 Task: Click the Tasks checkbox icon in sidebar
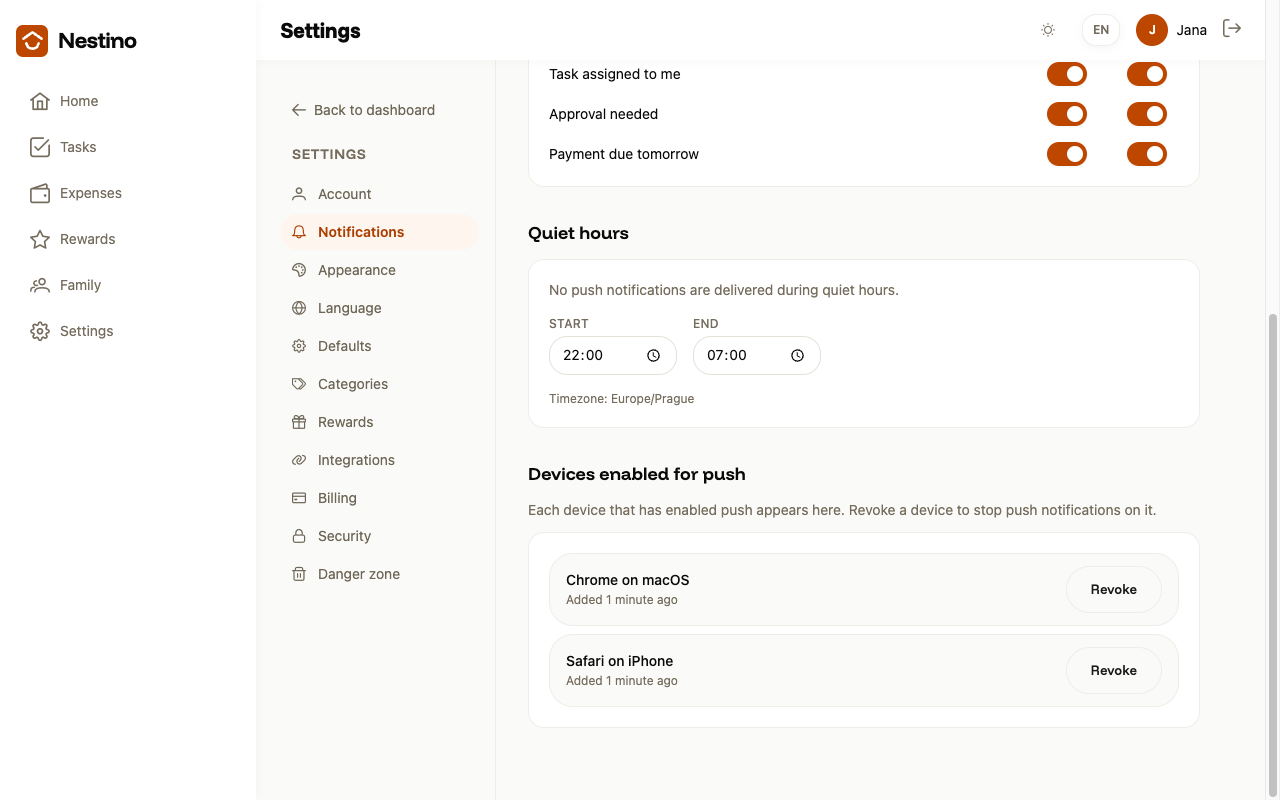[40, 147]
